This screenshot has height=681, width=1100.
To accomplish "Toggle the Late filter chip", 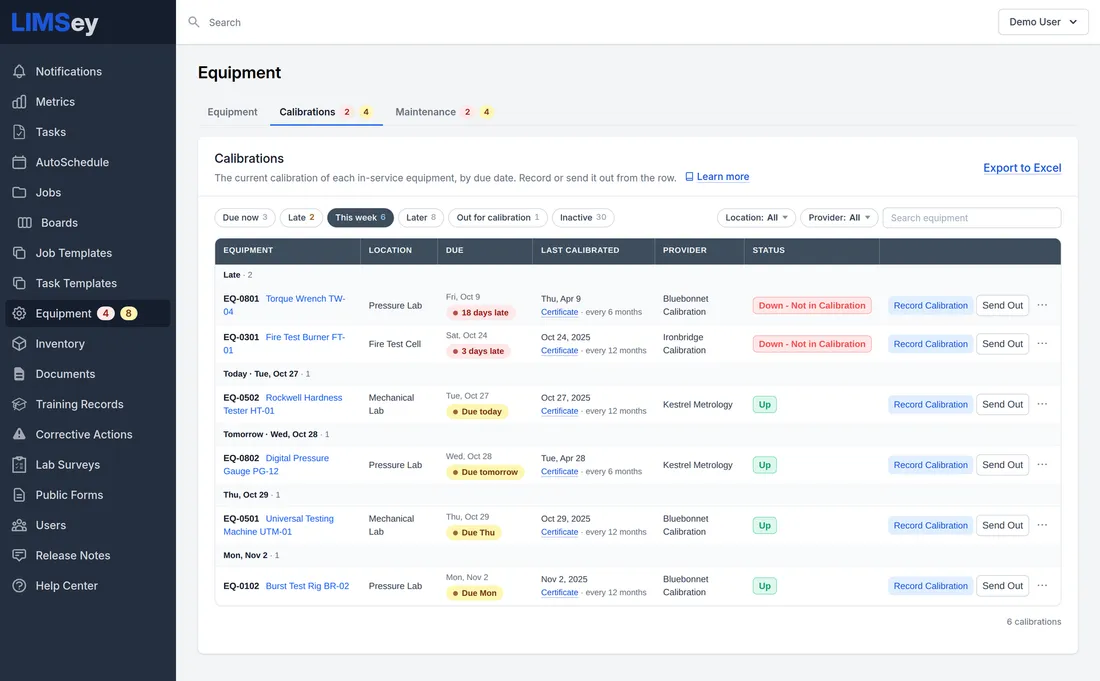I will coord(301,217).
